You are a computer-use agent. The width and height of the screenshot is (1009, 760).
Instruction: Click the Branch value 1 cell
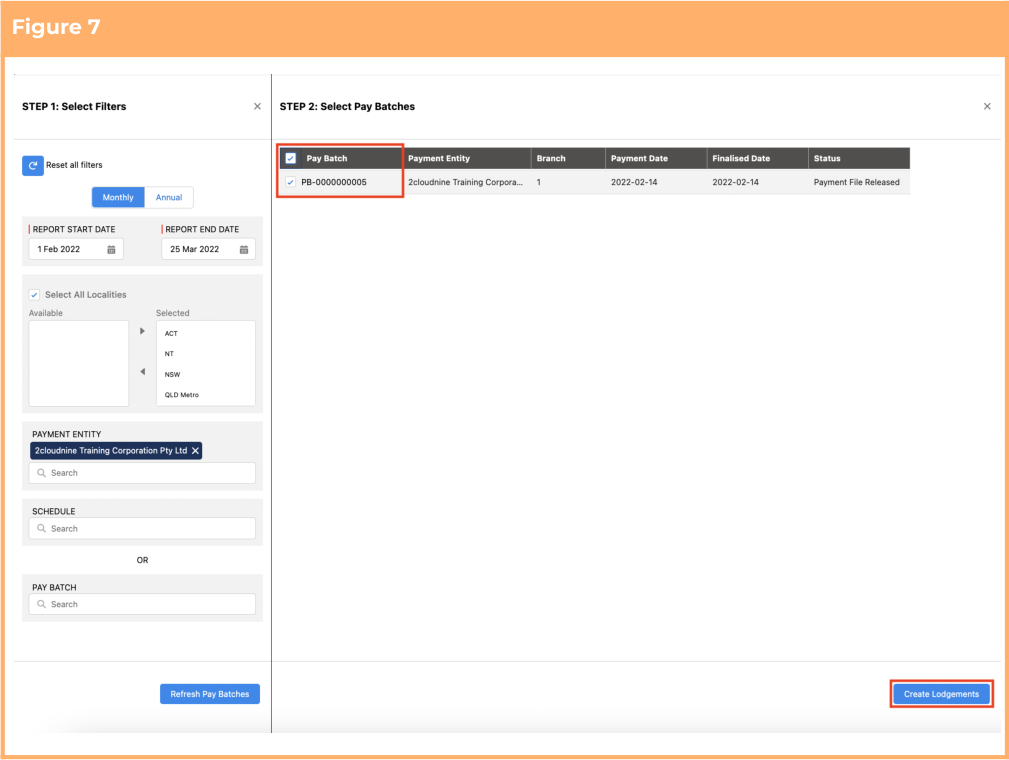point(539,182)
